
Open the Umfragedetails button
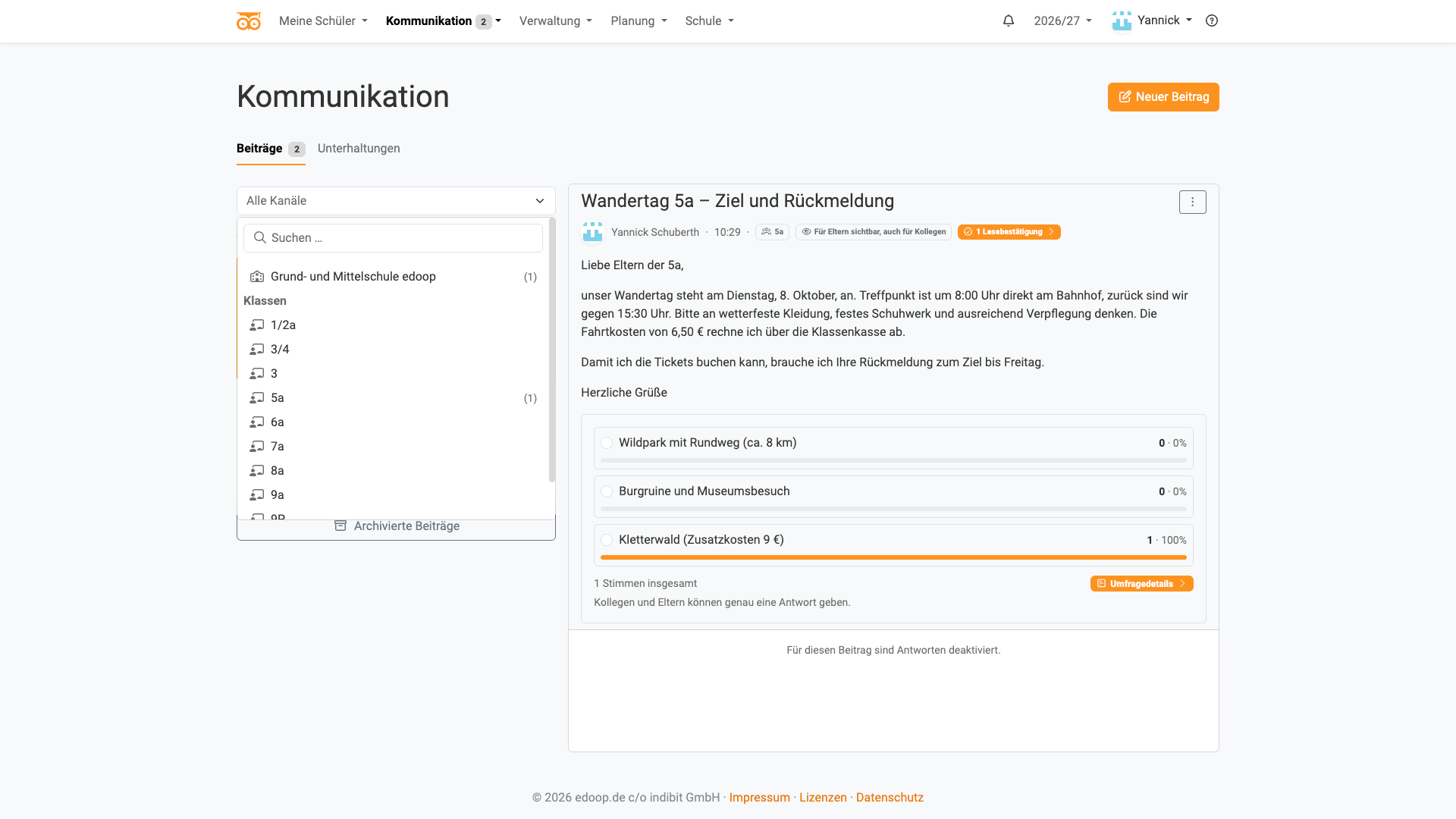(x=1142, y=584)
